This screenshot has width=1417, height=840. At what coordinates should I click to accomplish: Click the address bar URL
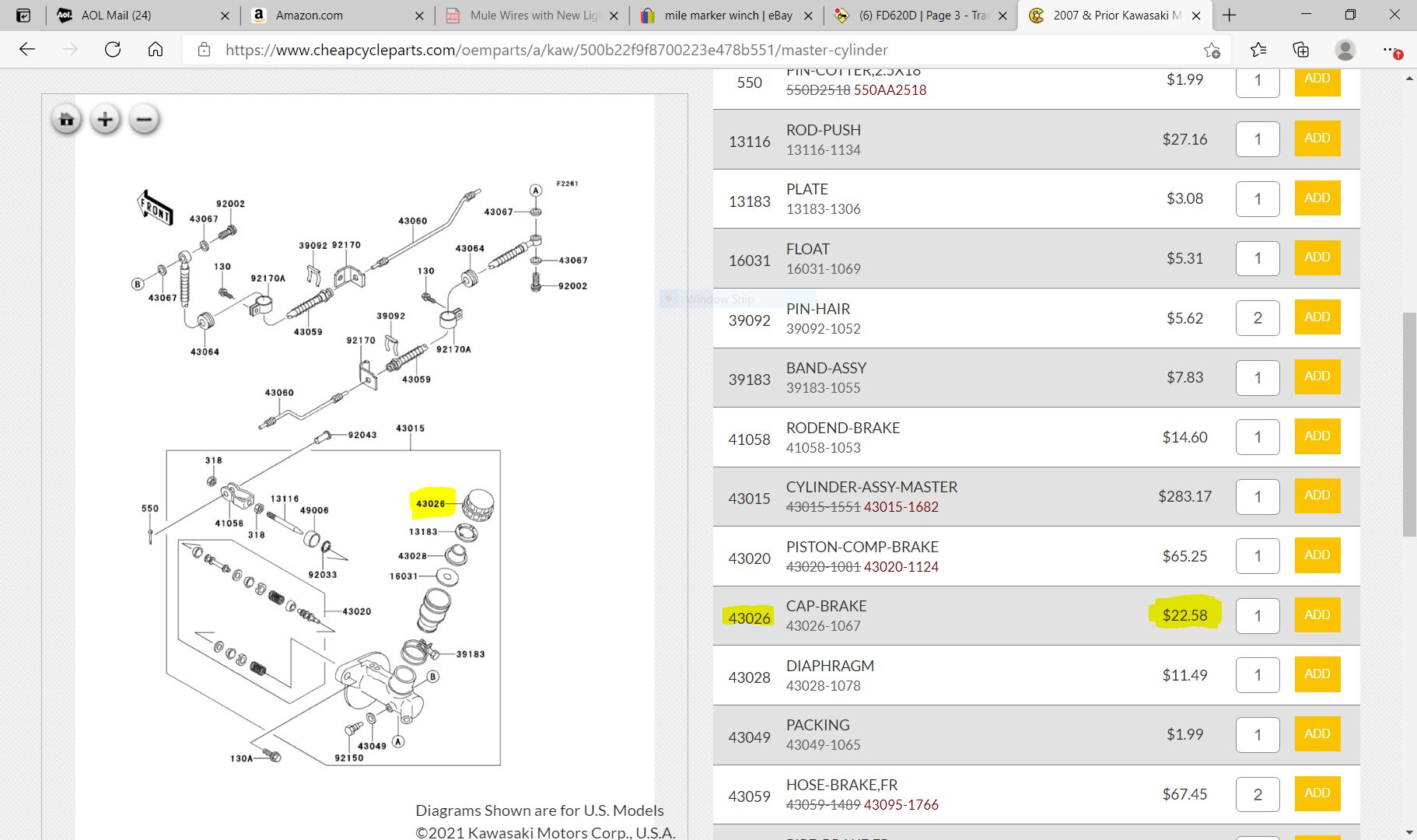point(556,50)
